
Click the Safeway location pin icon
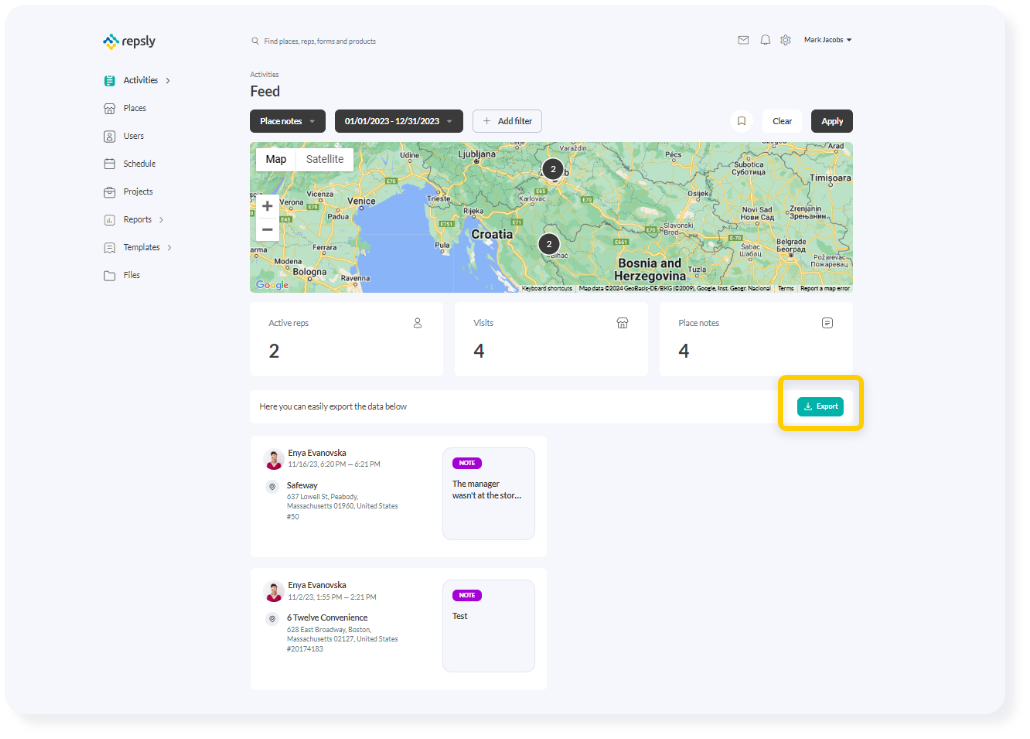272,486
